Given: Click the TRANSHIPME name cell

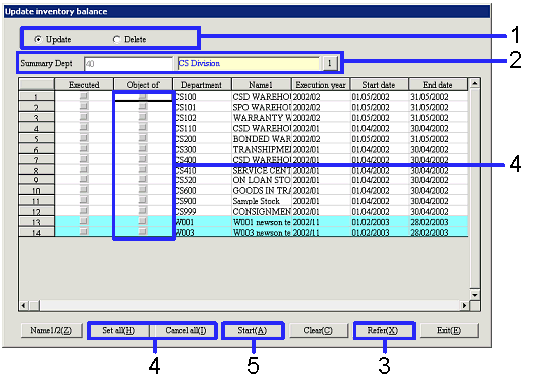Looking at the screenshot, I should pyautogui.click(x=262, y=149).
